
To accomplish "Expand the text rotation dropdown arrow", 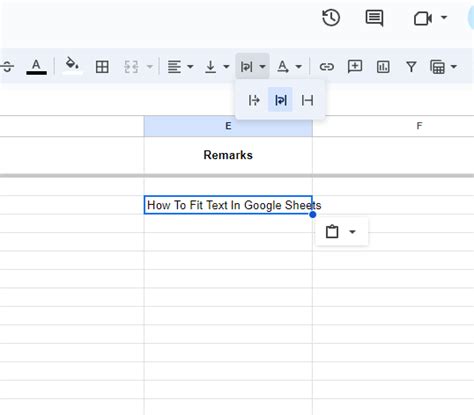I will pos(299,67).
